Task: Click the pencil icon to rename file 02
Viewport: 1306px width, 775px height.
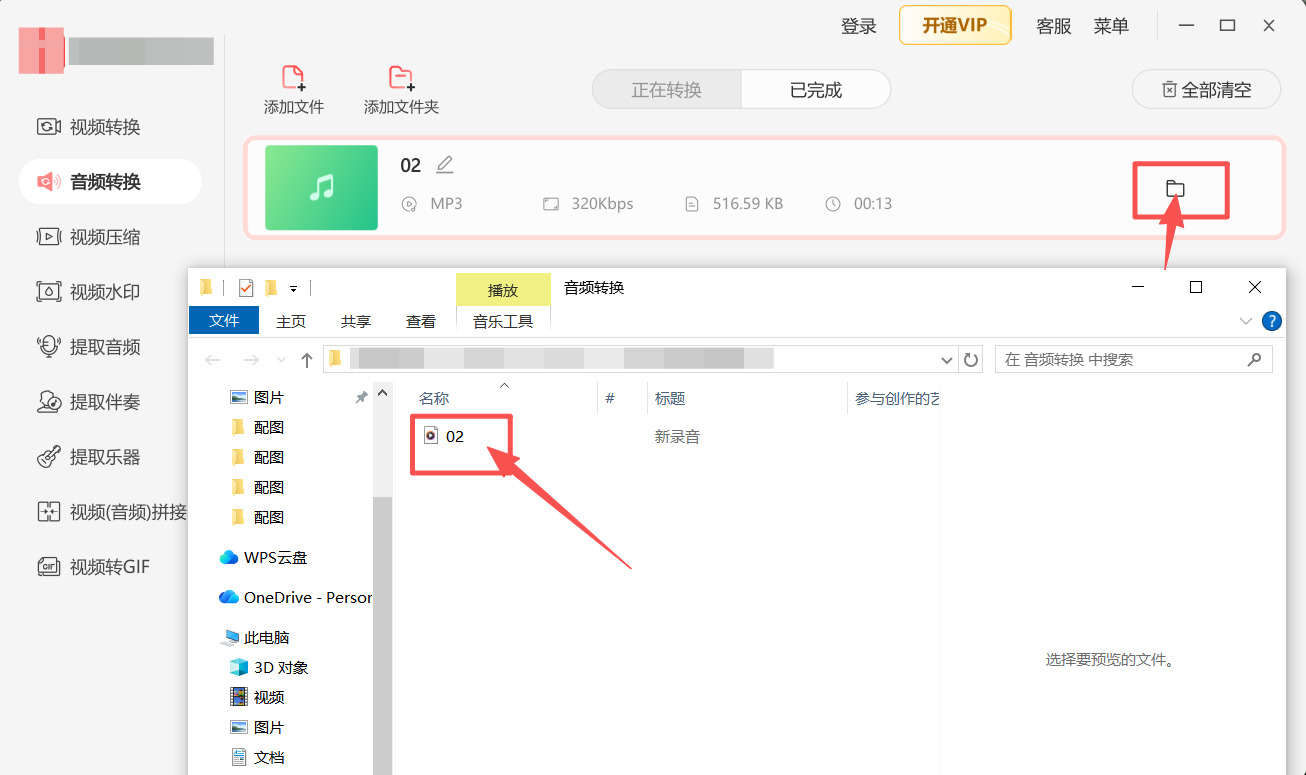Action: pyautogui.click(x=445, y=164)
